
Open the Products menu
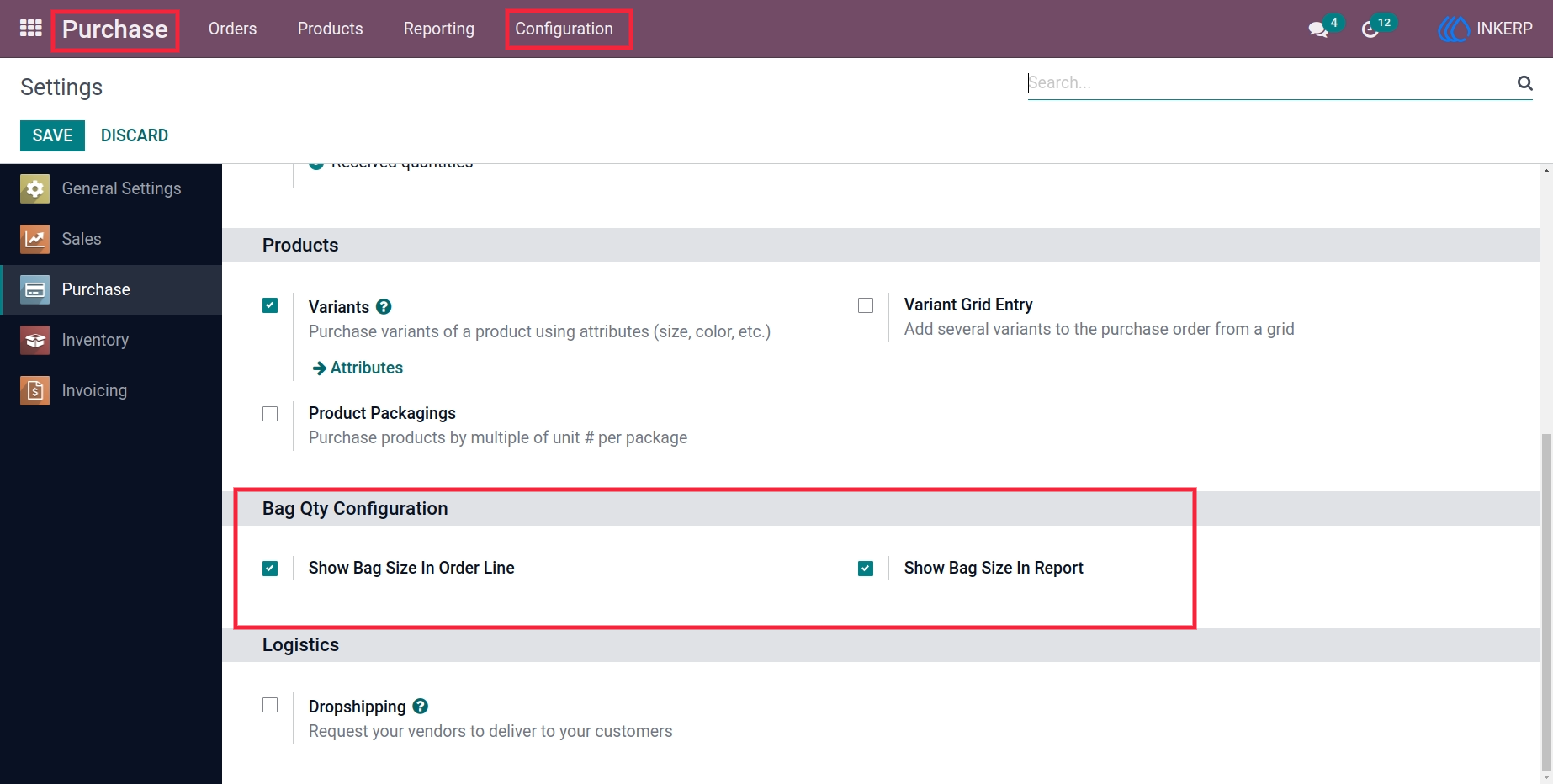pos(330,29)
